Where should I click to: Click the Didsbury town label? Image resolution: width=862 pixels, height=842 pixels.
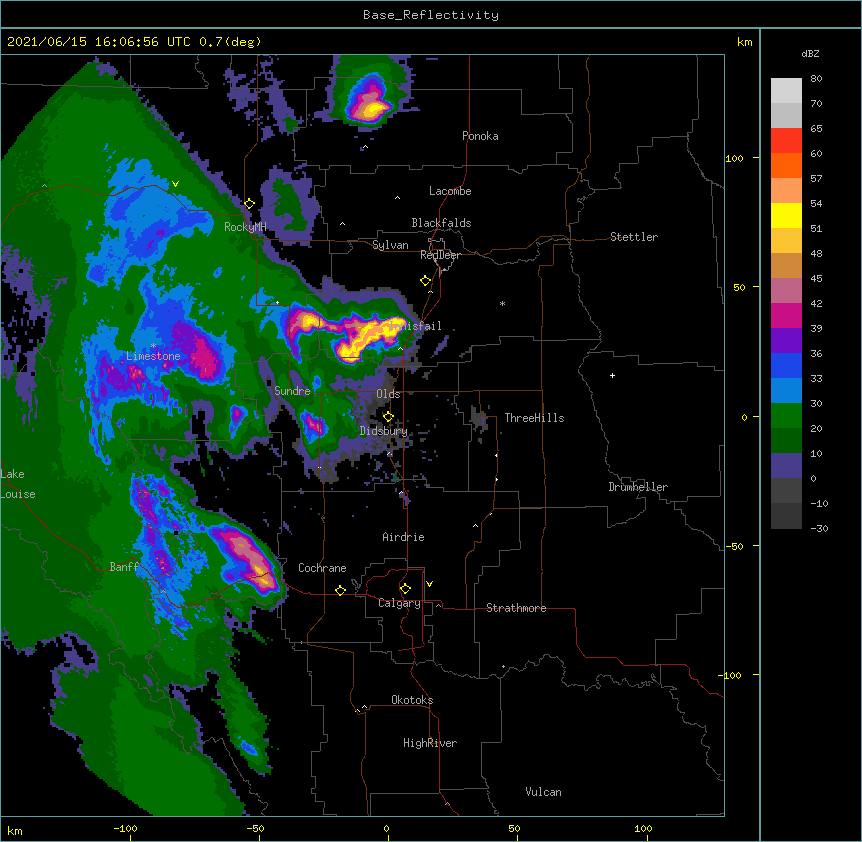pyautogui.click(x=384, y=431)
